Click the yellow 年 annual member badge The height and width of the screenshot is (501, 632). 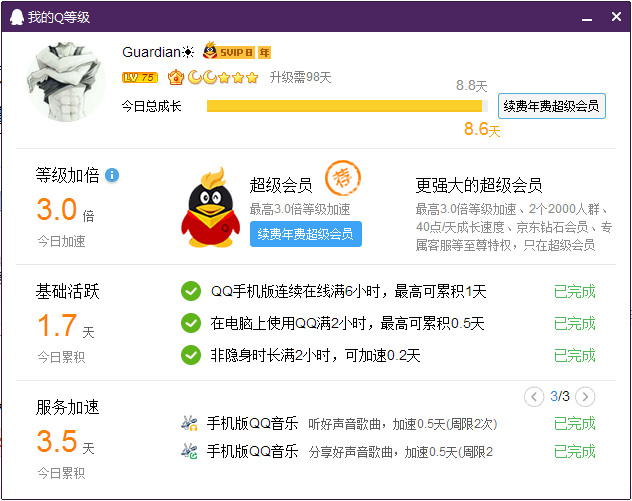(264, 52)
